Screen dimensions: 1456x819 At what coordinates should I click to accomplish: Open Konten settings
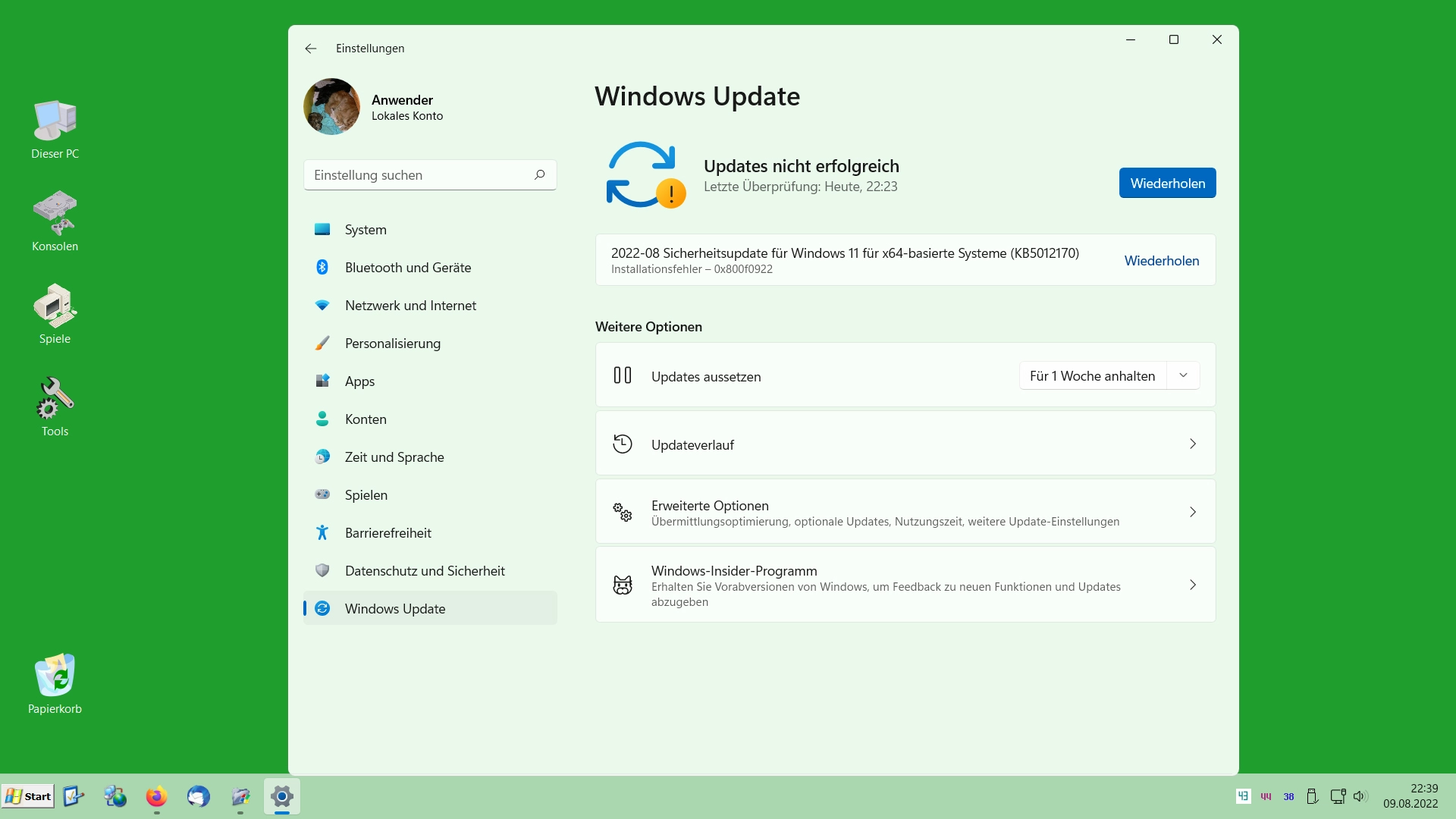point(430,419)
